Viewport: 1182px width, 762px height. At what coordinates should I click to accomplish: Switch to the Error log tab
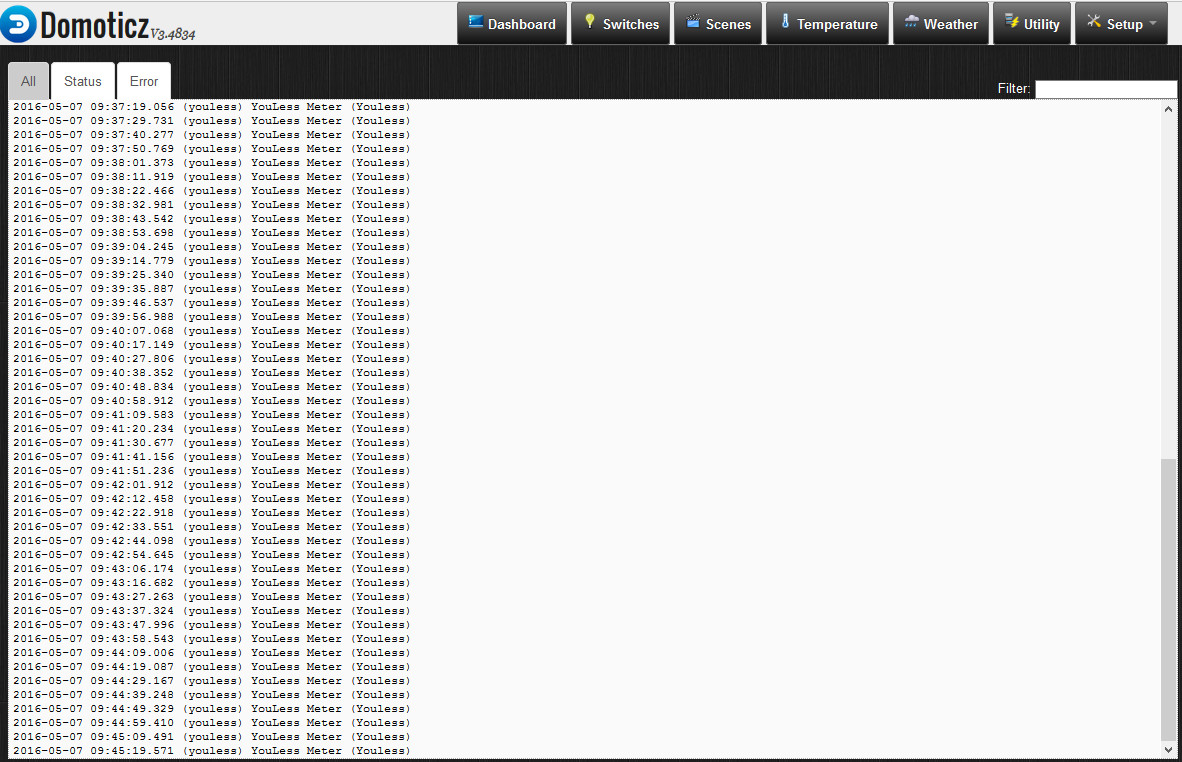coord(144,81)
